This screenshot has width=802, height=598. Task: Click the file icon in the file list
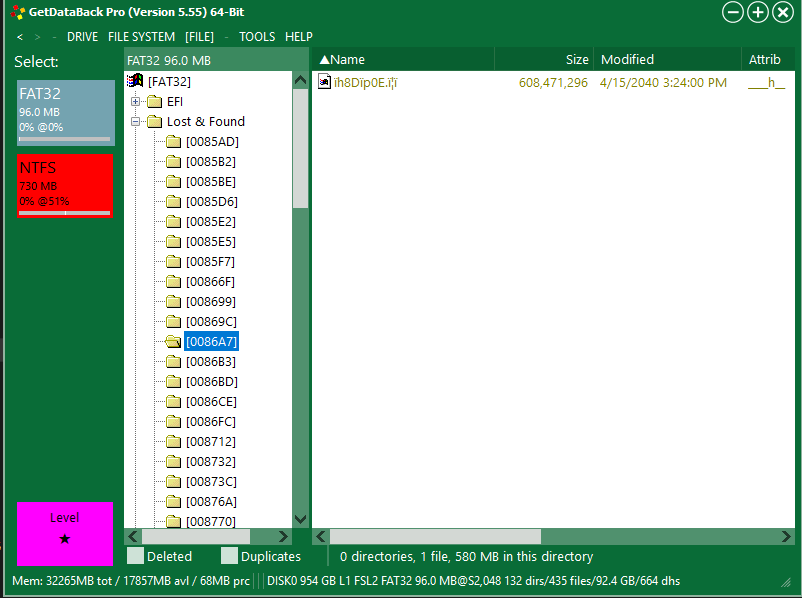324,82
